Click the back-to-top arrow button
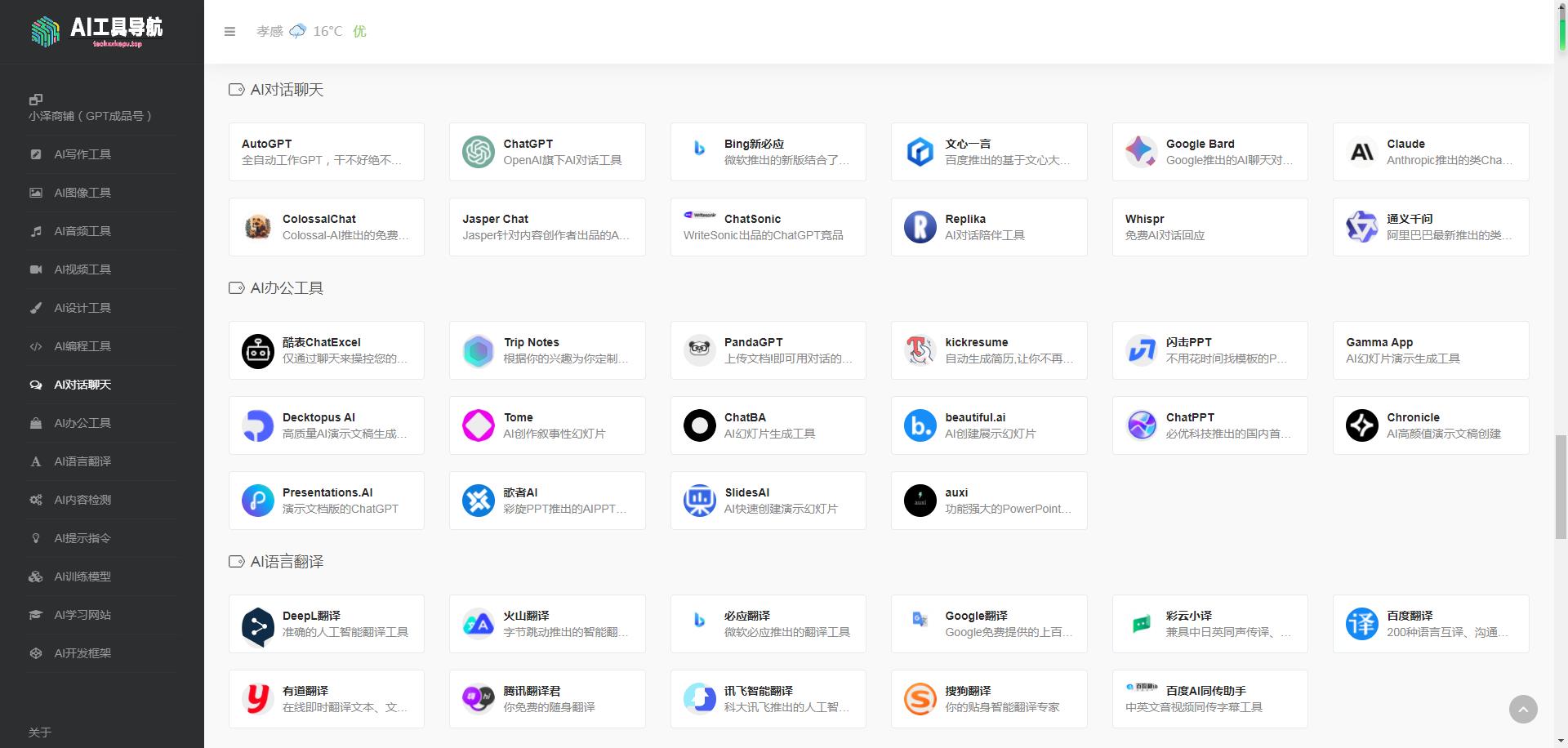Screen dimensions: 1568x748 tap(1522, 710)
